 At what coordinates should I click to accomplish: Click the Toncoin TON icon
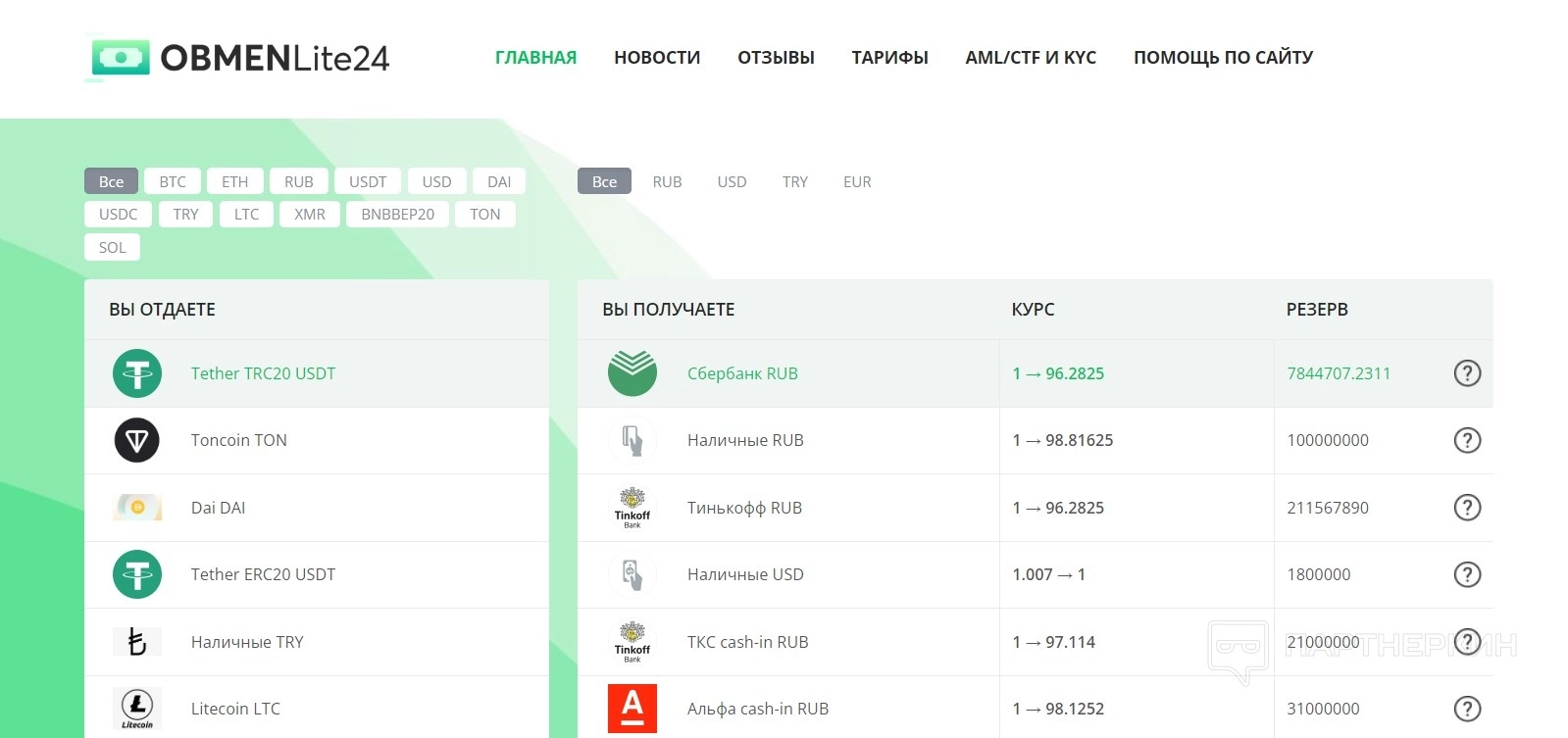tap(137, 441)
